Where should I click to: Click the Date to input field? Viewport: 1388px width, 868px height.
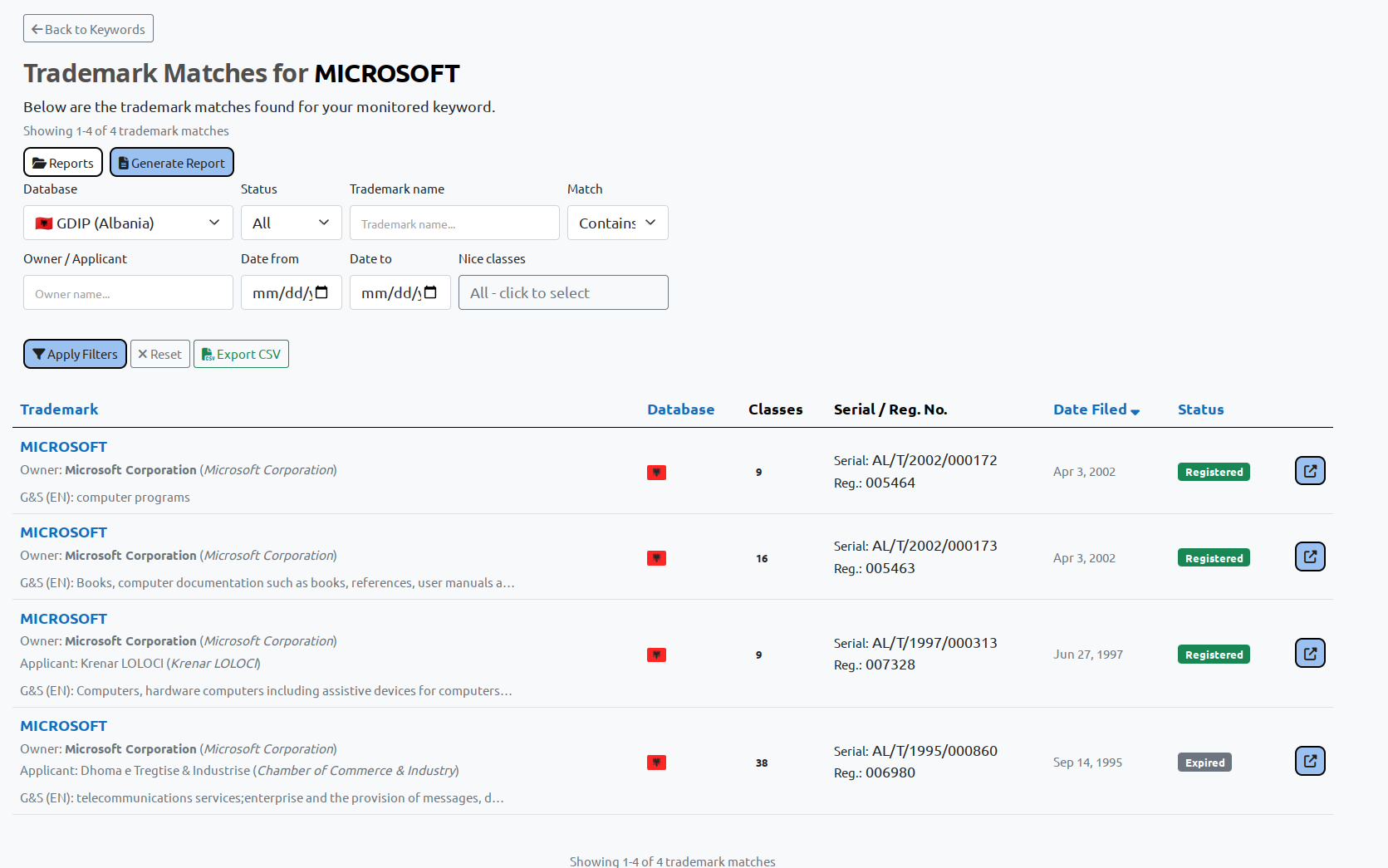400,292
